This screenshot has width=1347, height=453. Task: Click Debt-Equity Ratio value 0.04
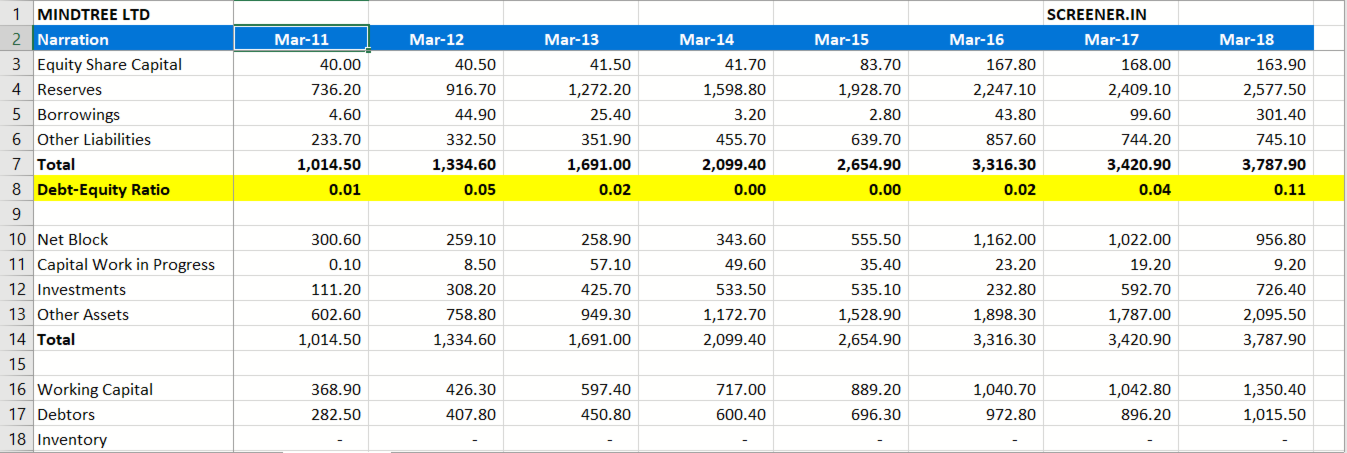coord(1155,189)
